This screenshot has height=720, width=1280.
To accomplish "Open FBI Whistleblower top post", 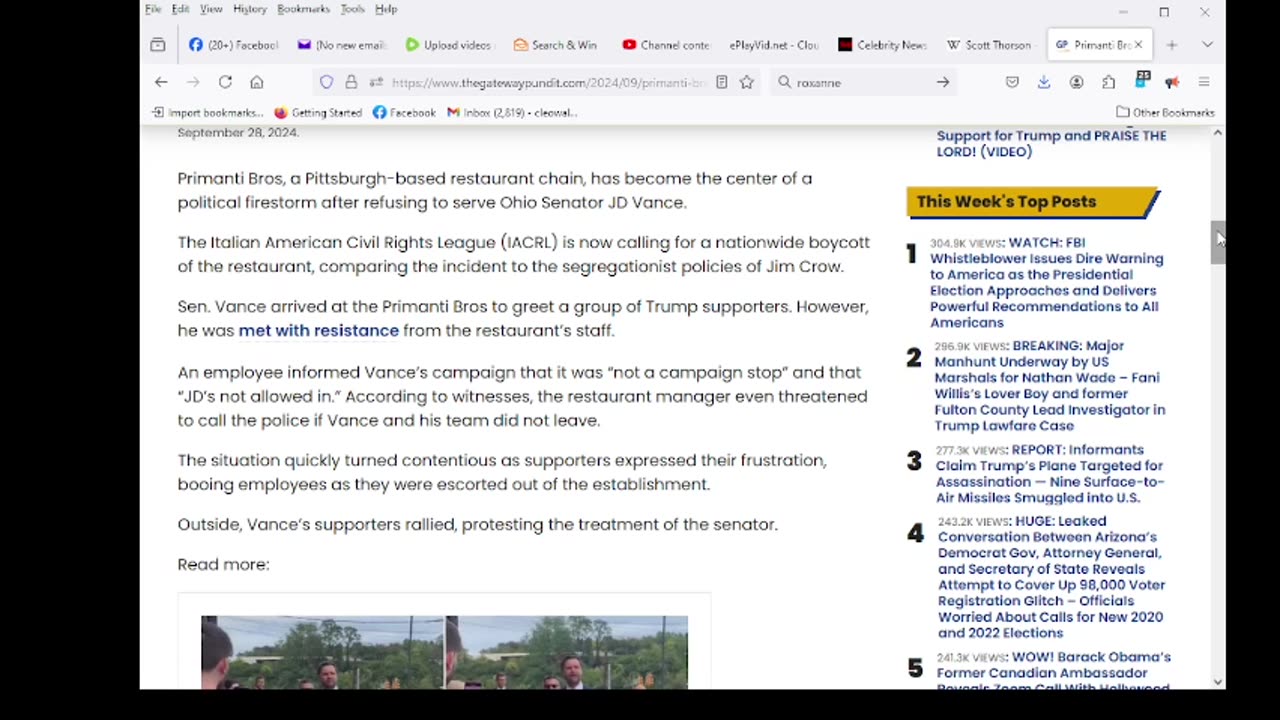I will click(x=1046, y=282).
